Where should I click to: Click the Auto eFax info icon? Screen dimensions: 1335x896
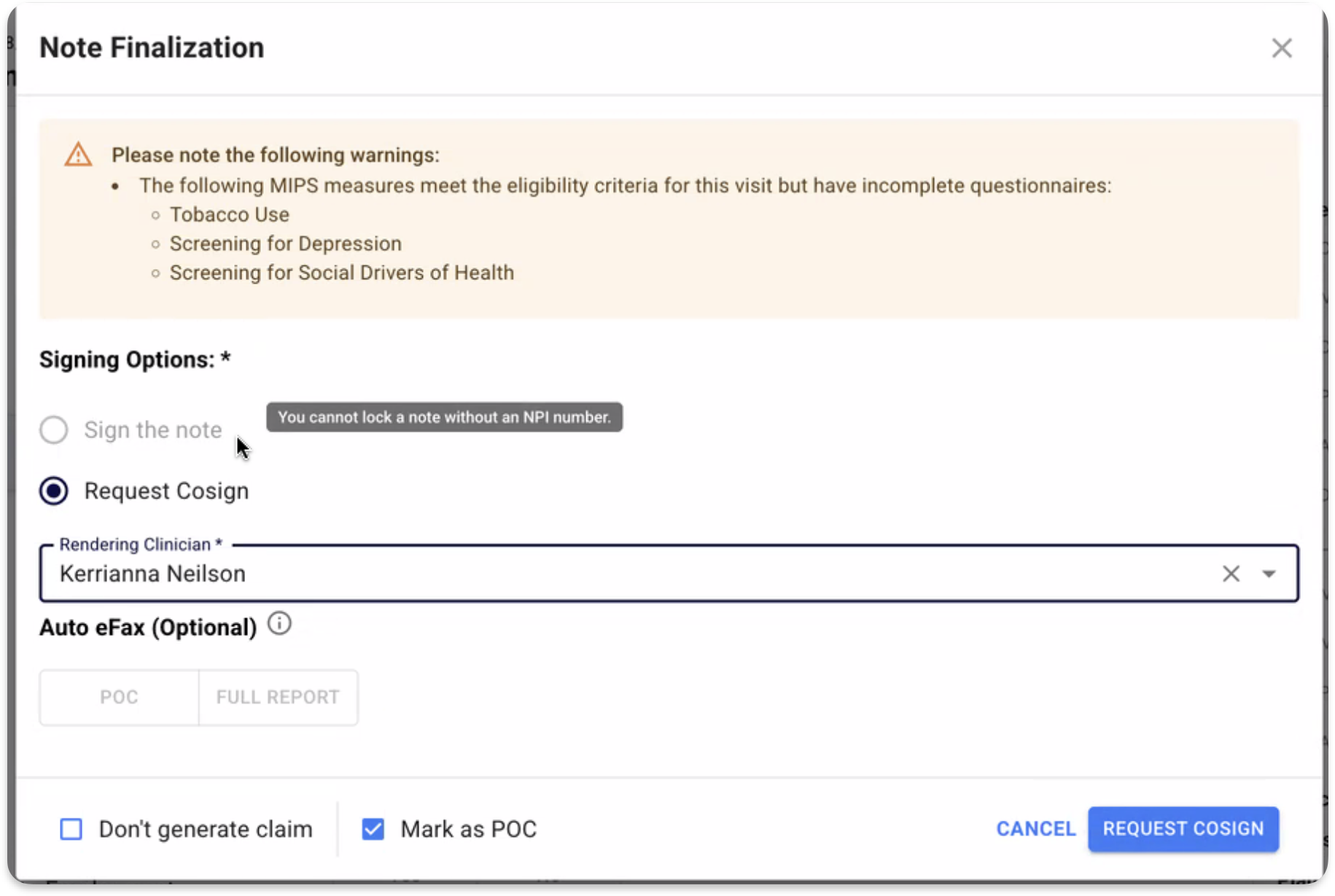pyautogui.click(x=279, y=624)
